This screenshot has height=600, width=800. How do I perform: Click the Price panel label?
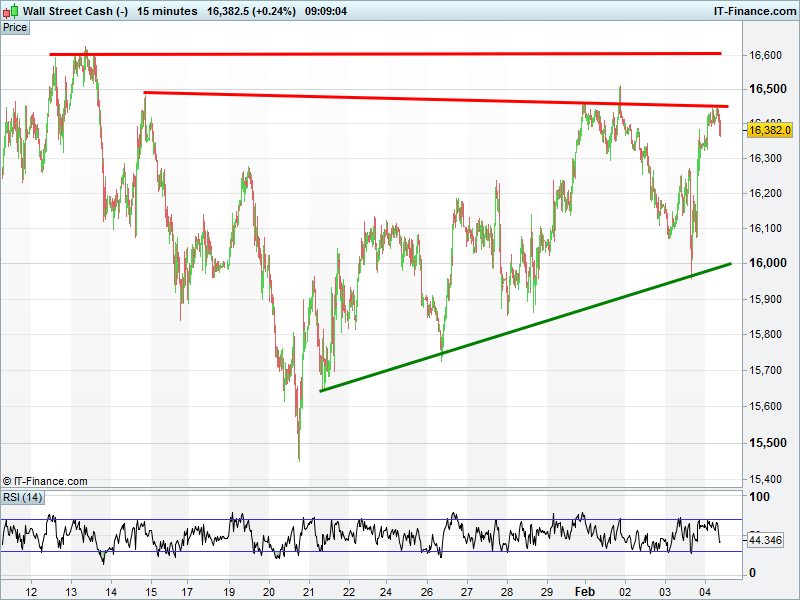[x=15, y=28]
